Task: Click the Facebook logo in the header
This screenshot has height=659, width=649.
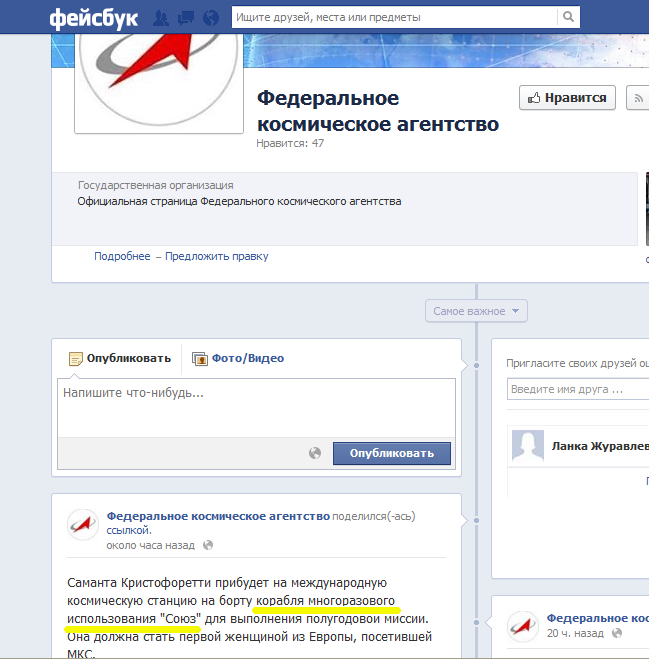Action: (95, 17)
